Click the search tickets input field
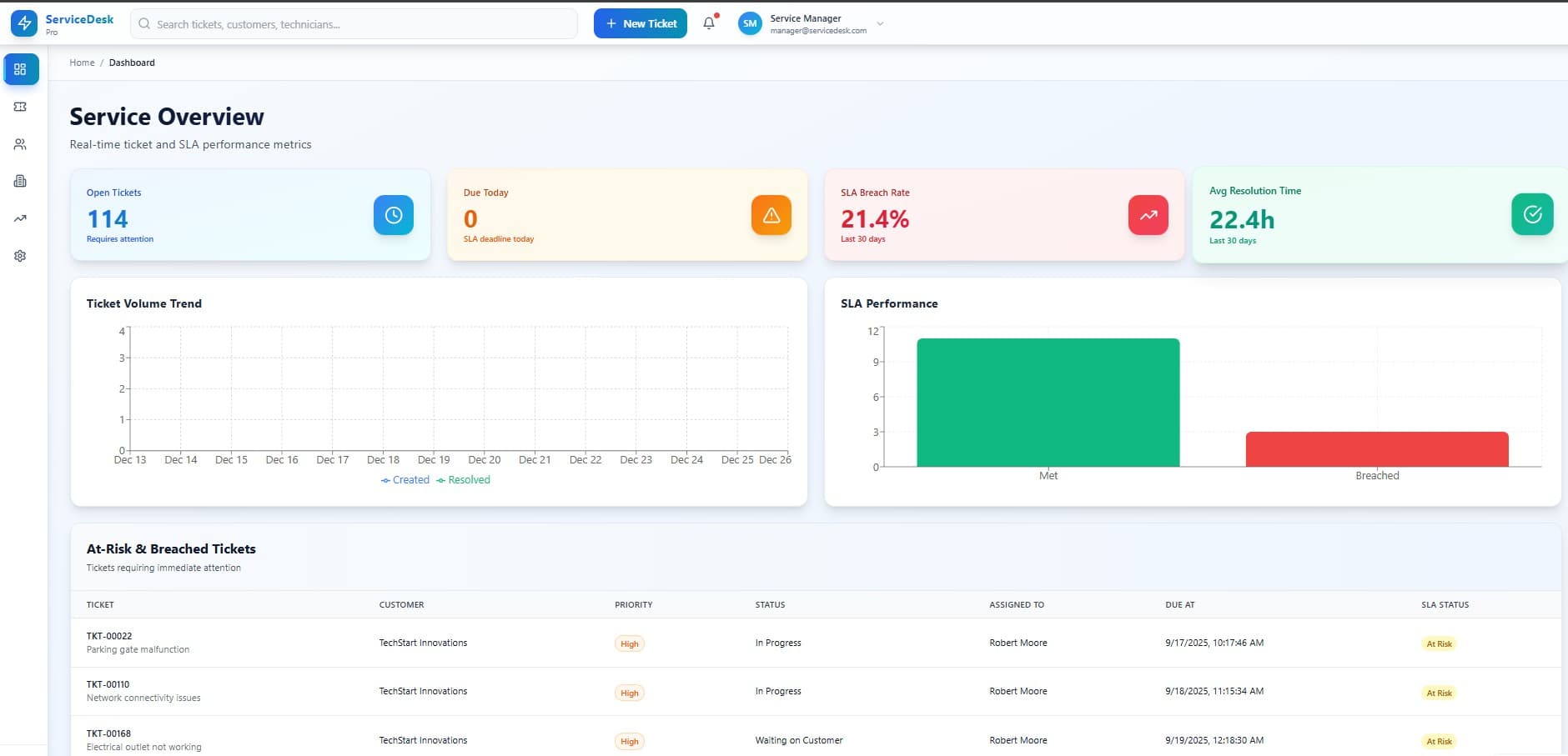This screenshot has height=756, width=1568. [x=363, y=24]
